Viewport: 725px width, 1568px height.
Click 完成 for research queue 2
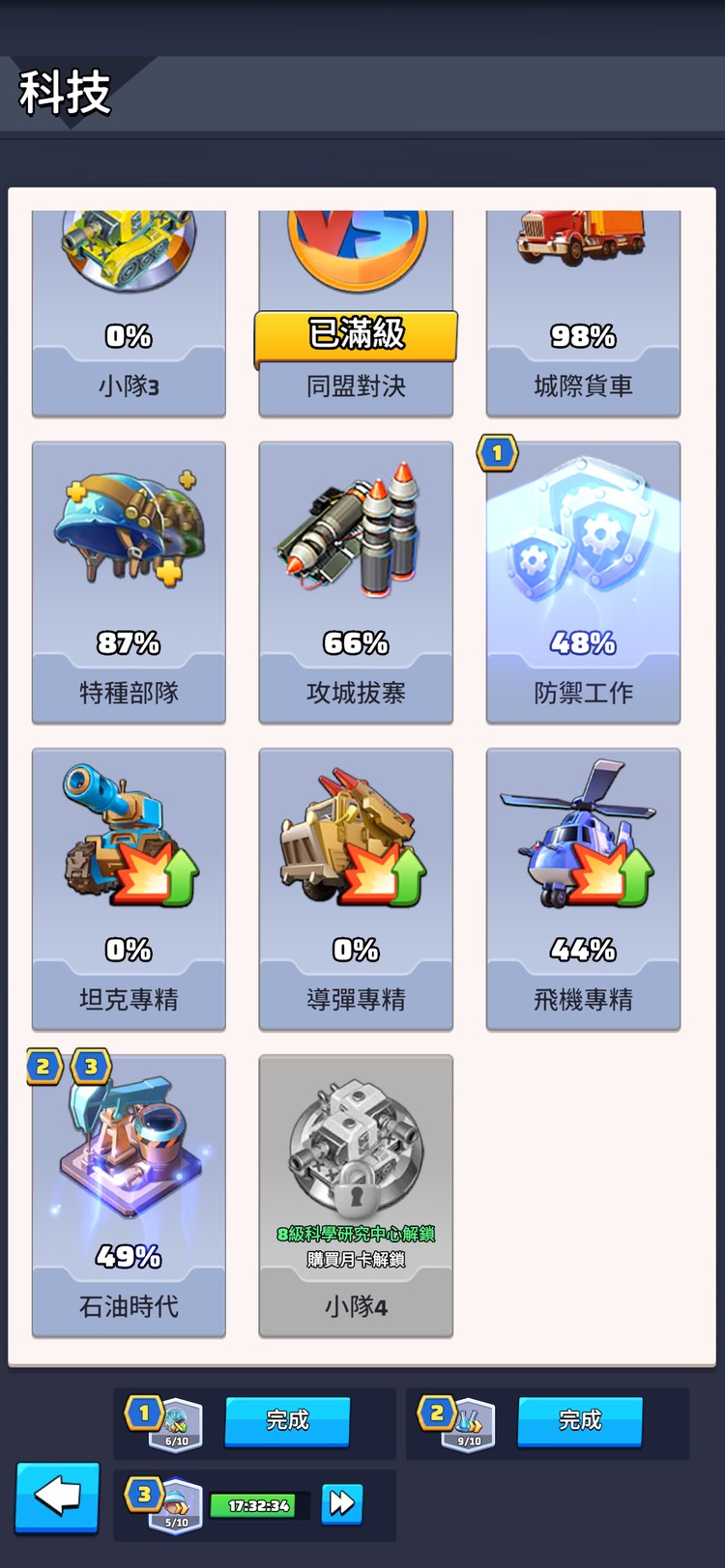[580, 1421]
